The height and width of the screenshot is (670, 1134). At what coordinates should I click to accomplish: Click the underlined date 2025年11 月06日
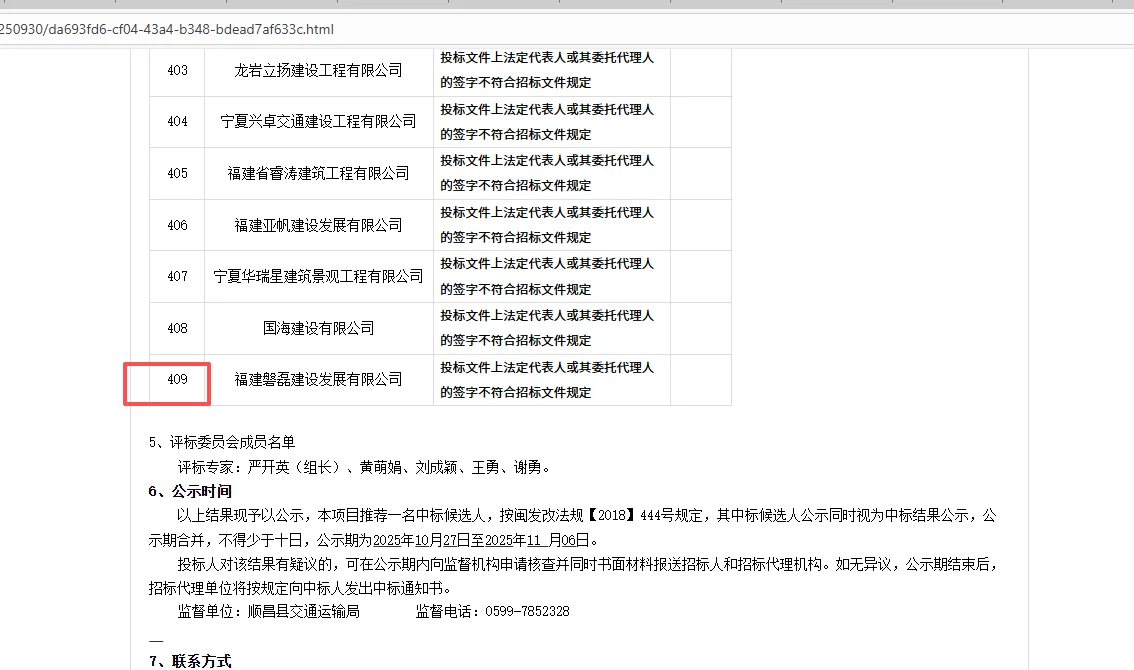coord(537,540)
